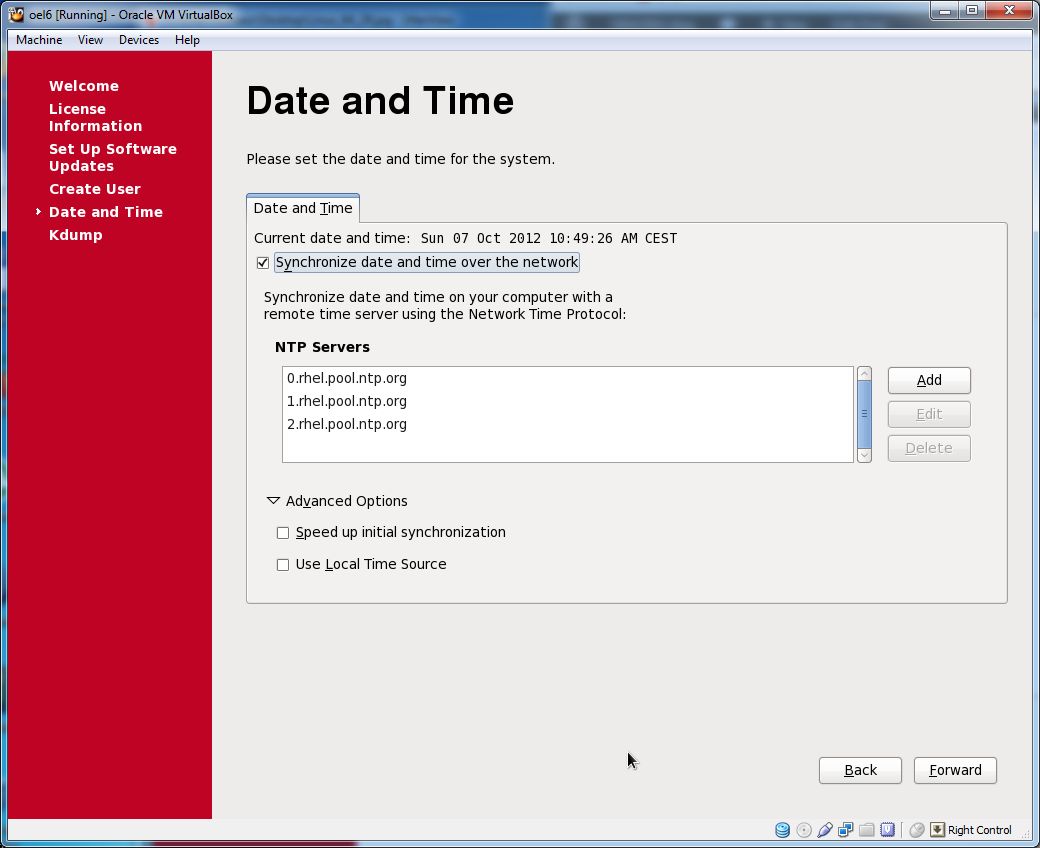Minimize the VirtualBox window
Image resolution: width=1040 pixels, height=848 pixels.
coord(944,11)
